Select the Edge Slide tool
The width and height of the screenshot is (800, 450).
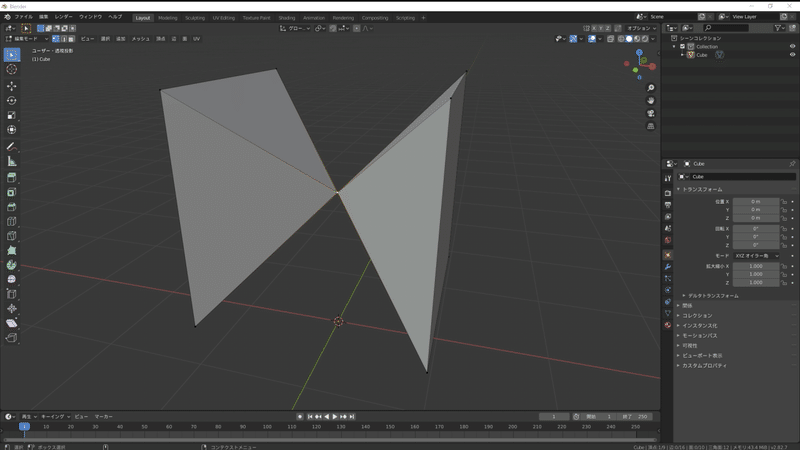coord(12,294)
